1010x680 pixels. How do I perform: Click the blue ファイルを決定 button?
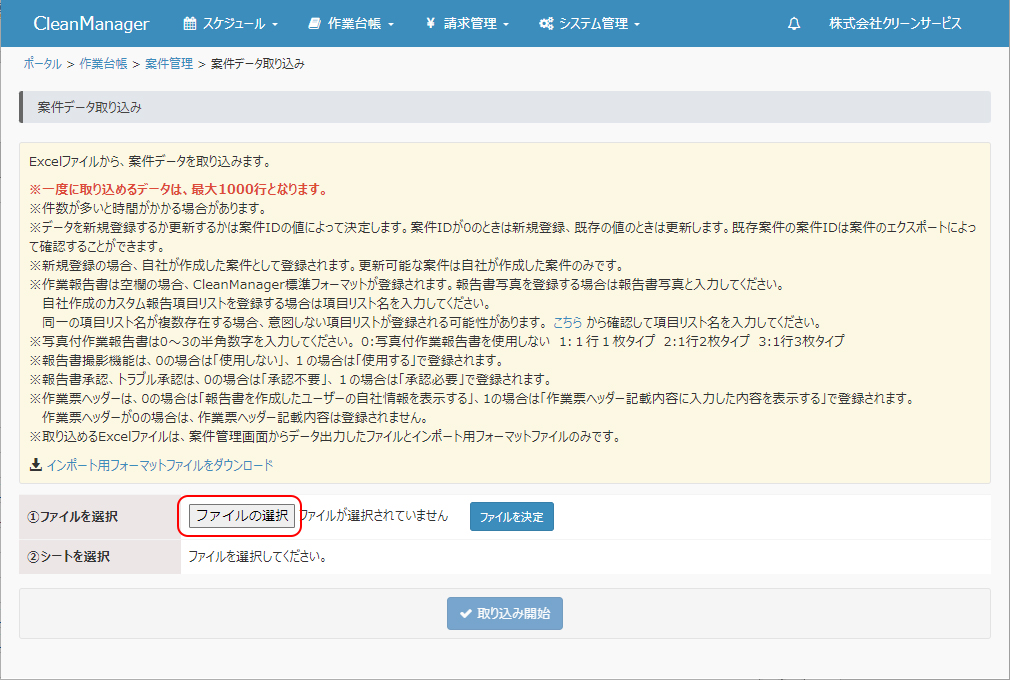coord(511,517)
